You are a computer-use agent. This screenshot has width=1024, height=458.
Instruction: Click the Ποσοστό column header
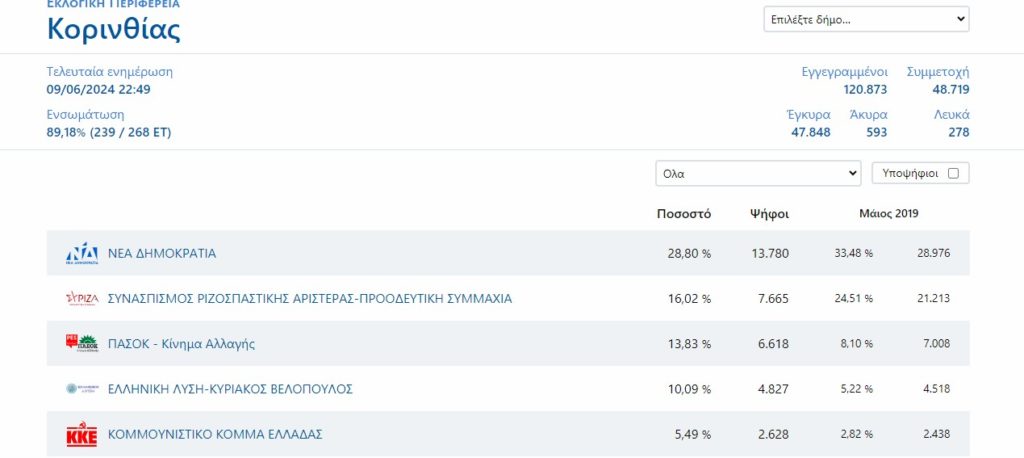(x=684, y=214)
